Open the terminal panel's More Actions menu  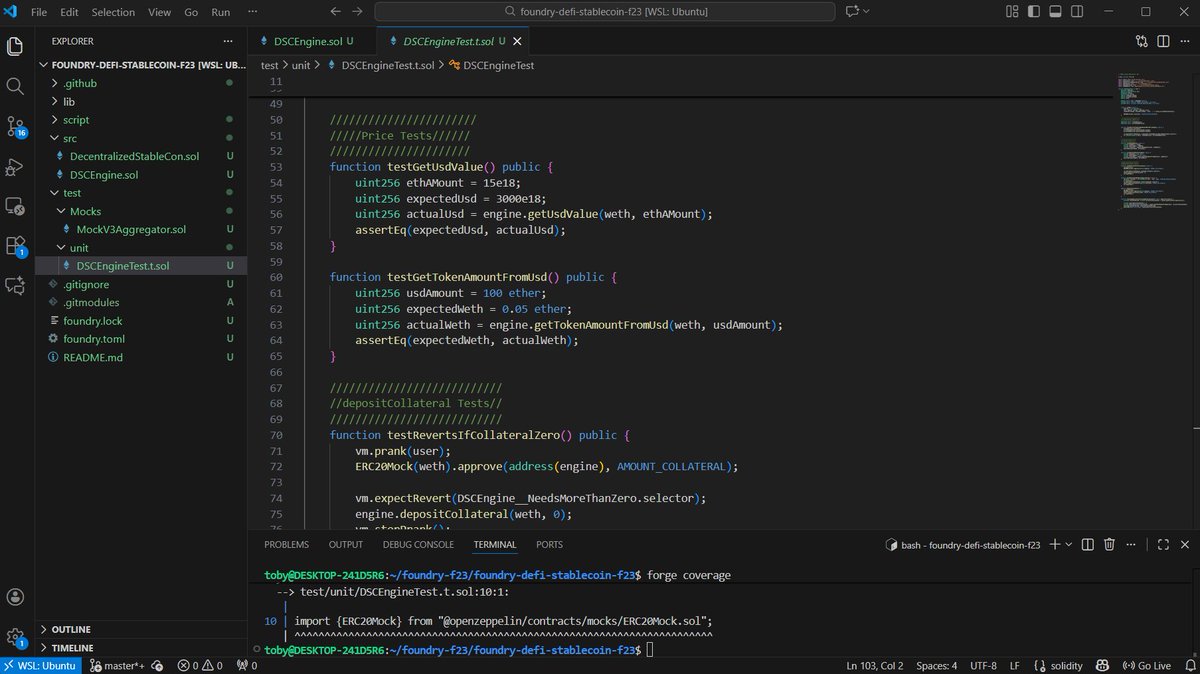coord(1130,544)
